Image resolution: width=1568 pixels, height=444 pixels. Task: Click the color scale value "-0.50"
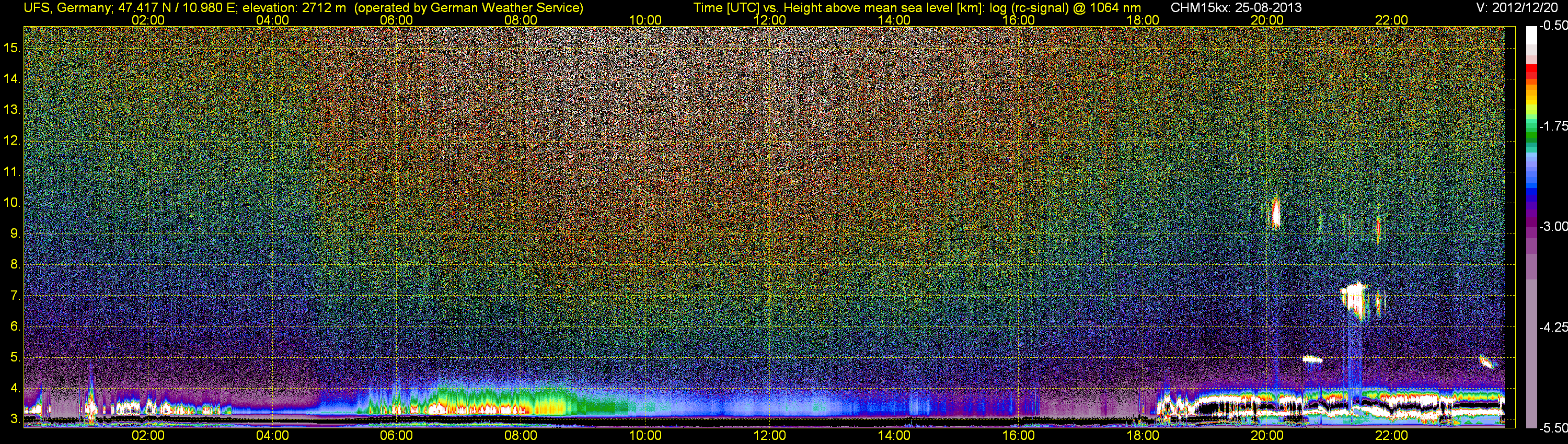[1553, 26]
